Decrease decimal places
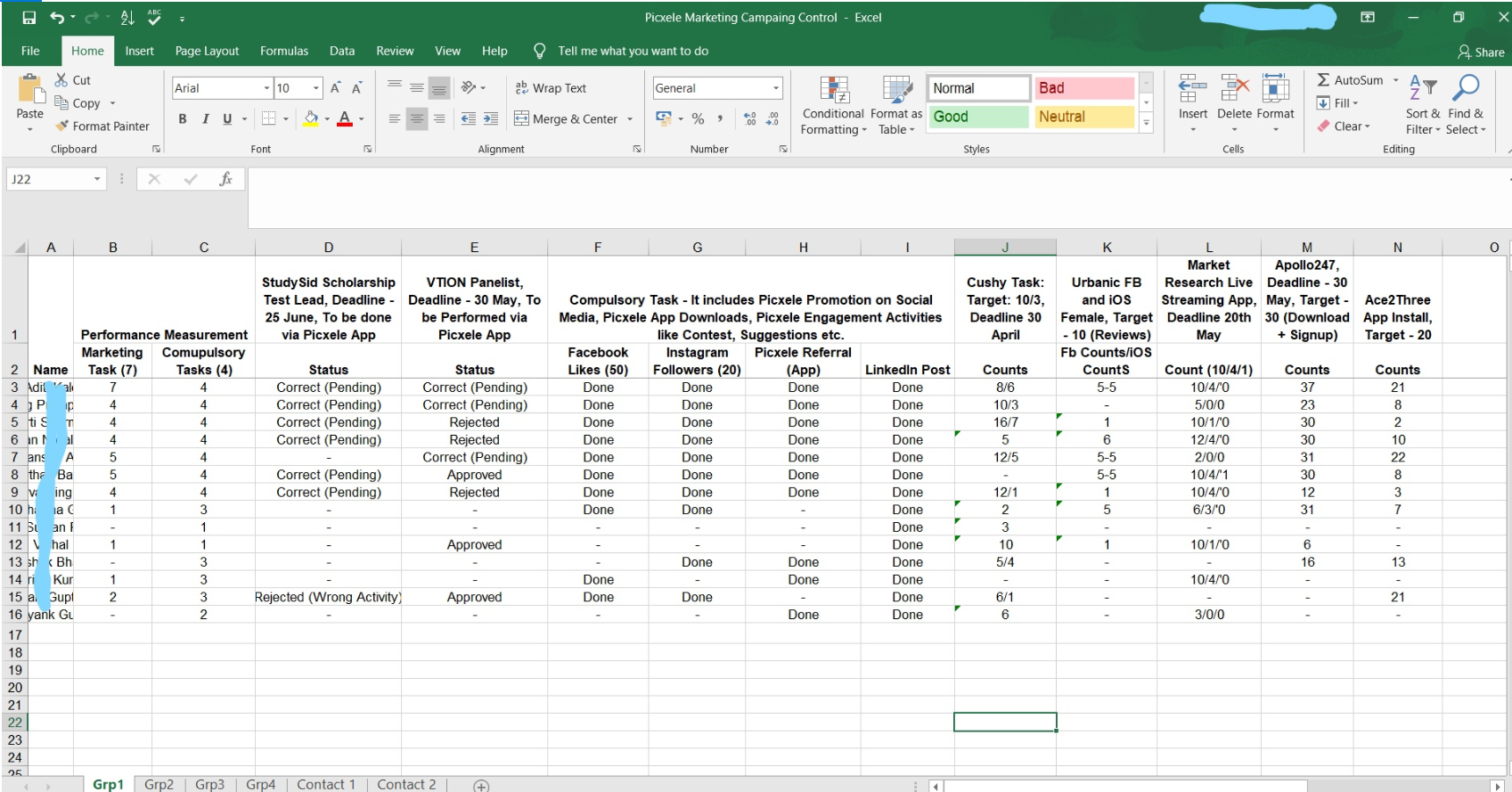1512x792 pixels. click(772, 118)
